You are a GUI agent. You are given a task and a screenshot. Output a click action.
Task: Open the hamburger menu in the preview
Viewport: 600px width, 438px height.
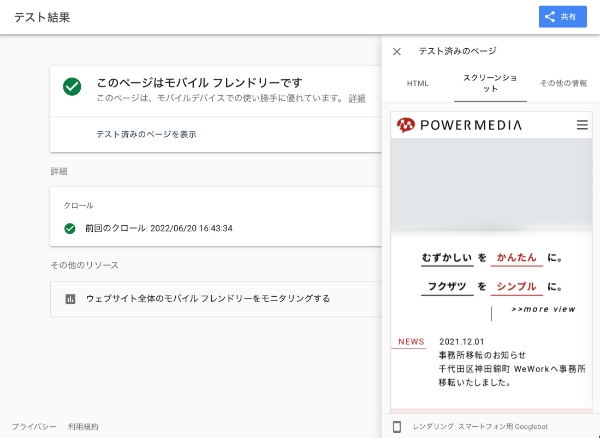pos(582,125)
